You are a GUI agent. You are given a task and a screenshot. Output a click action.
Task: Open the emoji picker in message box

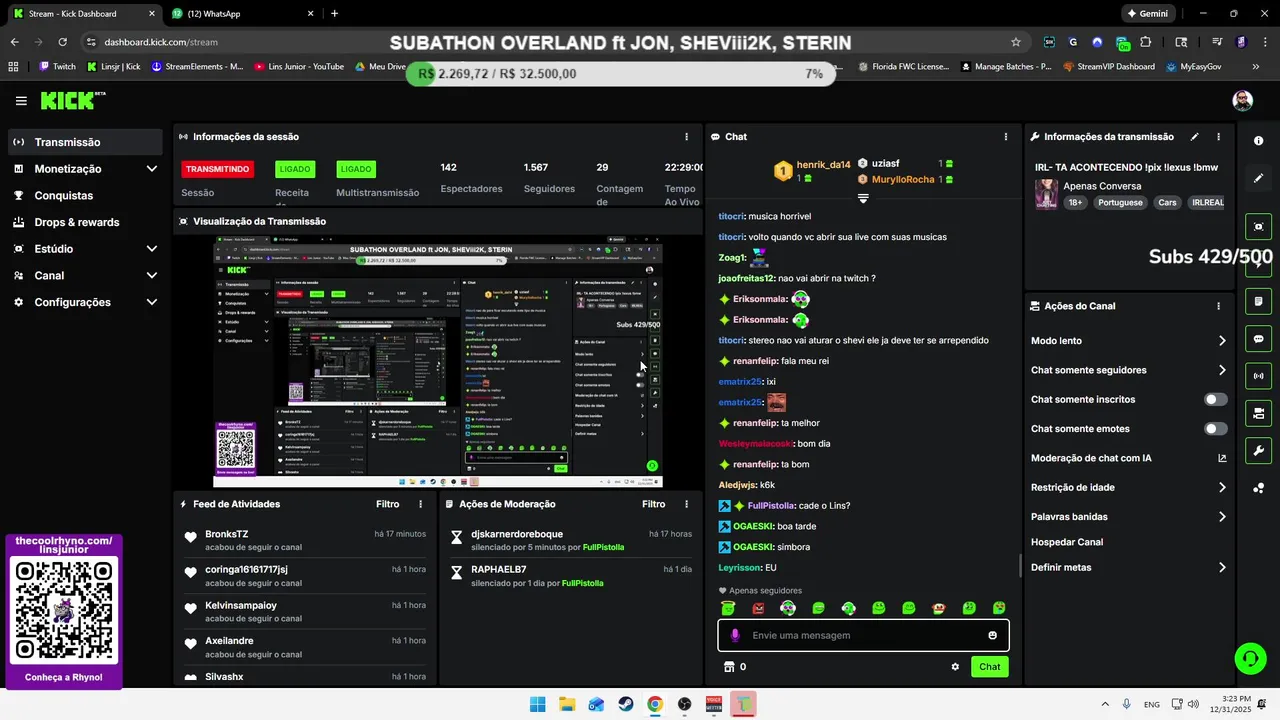992,635
